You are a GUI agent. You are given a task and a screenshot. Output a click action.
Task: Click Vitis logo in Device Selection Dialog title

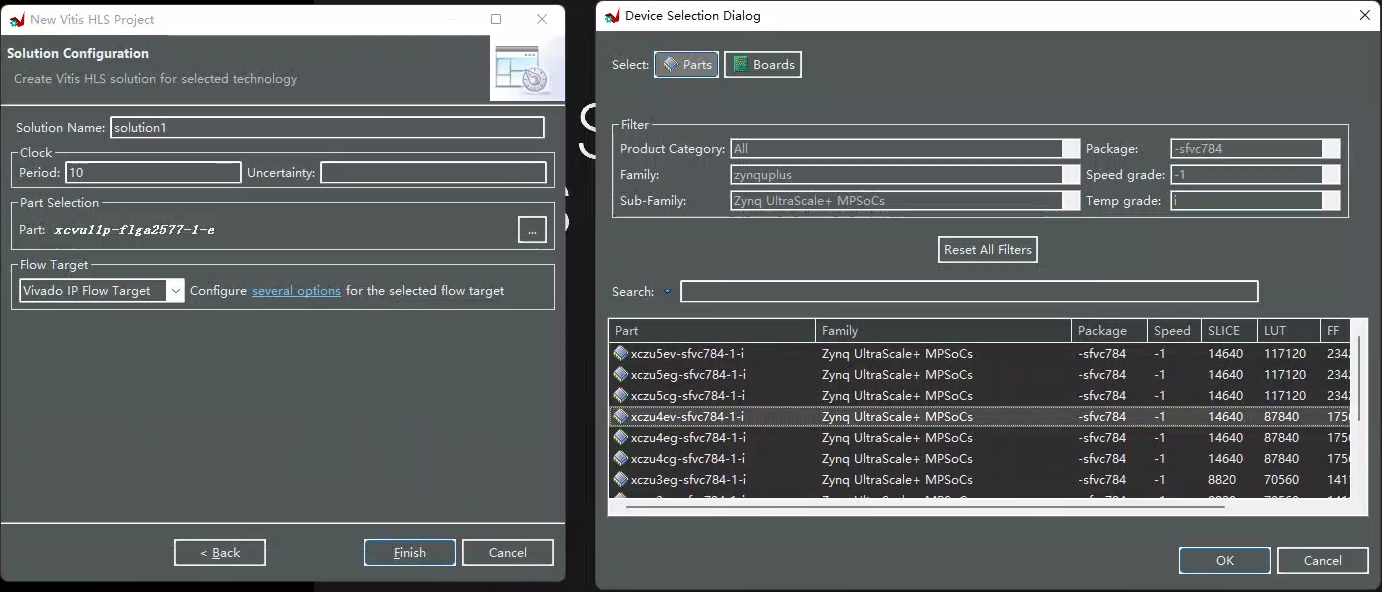612,16
